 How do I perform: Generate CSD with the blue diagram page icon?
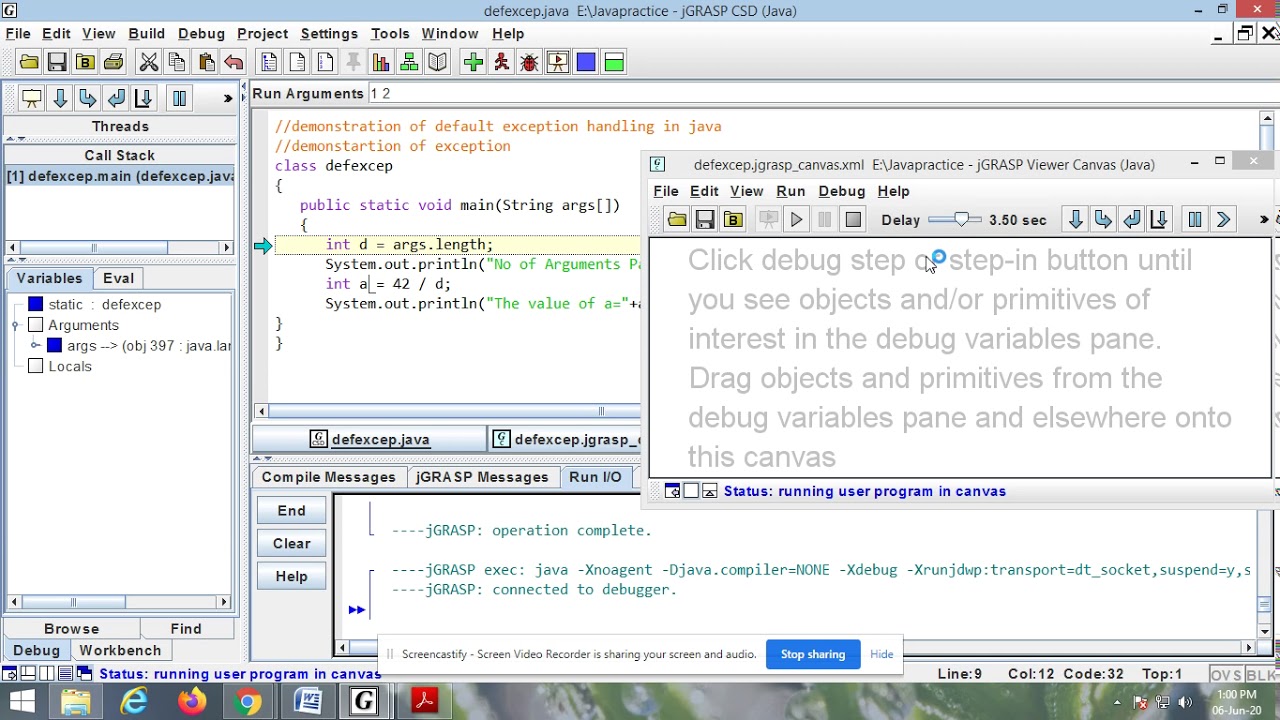pos(269,63)
